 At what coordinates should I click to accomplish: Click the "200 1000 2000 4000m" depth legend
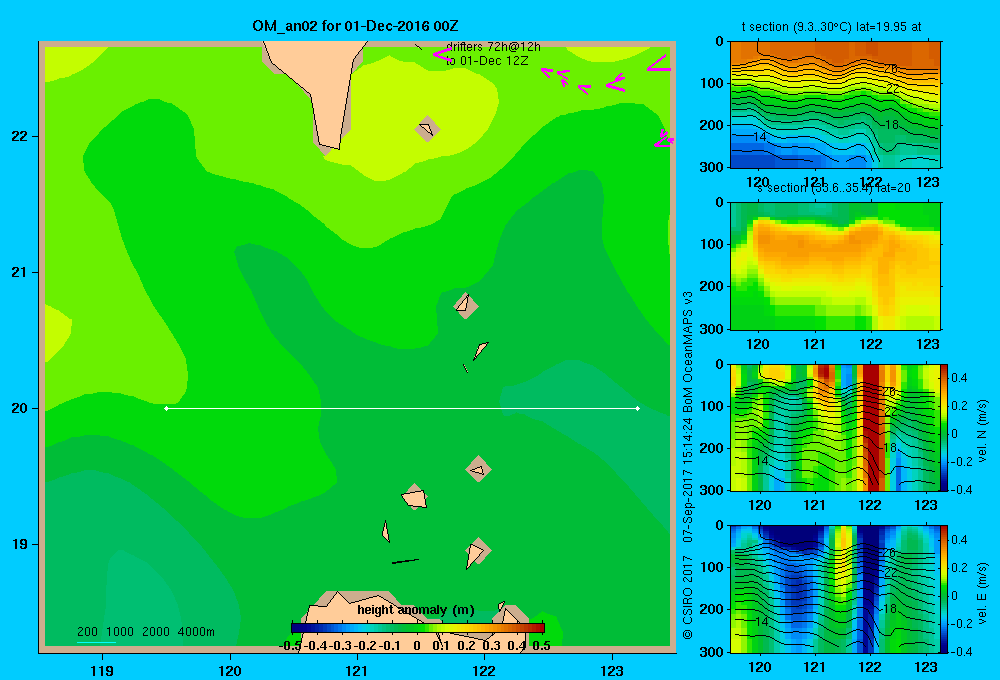[x=145, y=632]
